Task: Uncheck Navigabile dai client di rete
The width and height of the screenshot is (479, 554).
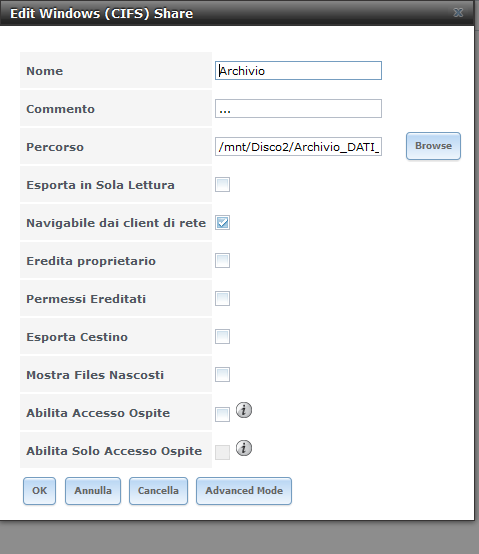Action: [223, 223]
